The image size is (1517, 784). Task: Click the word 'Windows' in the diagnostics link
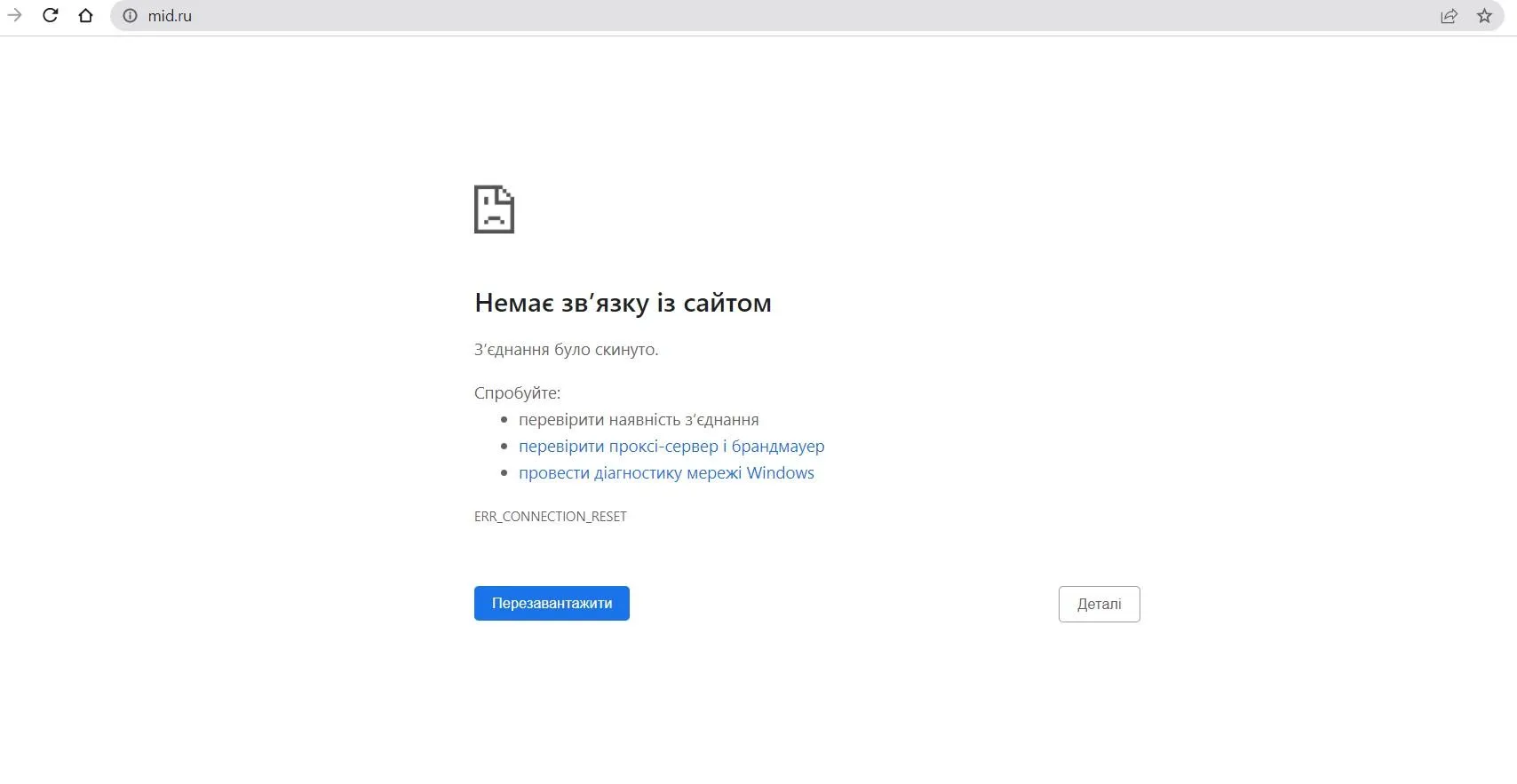(x=780, y=473)
